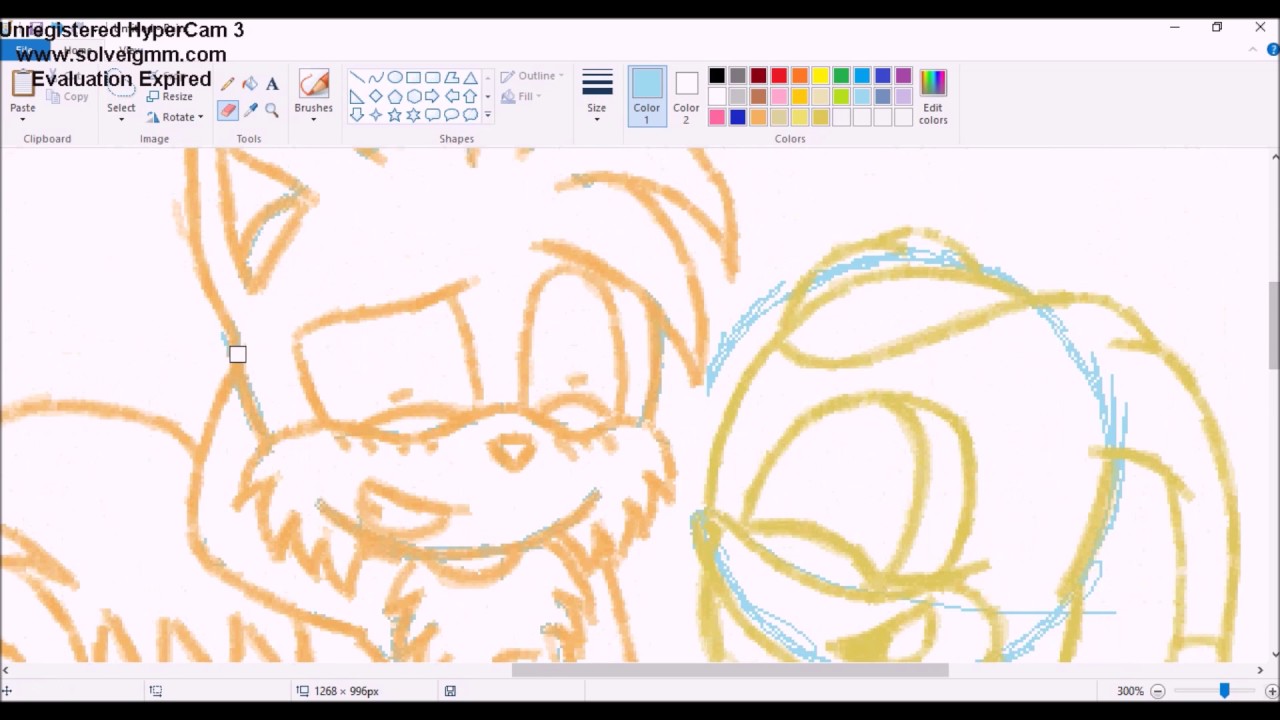This screenshot has width=1280, height=720.
Task: Choose the Four-point star shape
Action: 376,115
